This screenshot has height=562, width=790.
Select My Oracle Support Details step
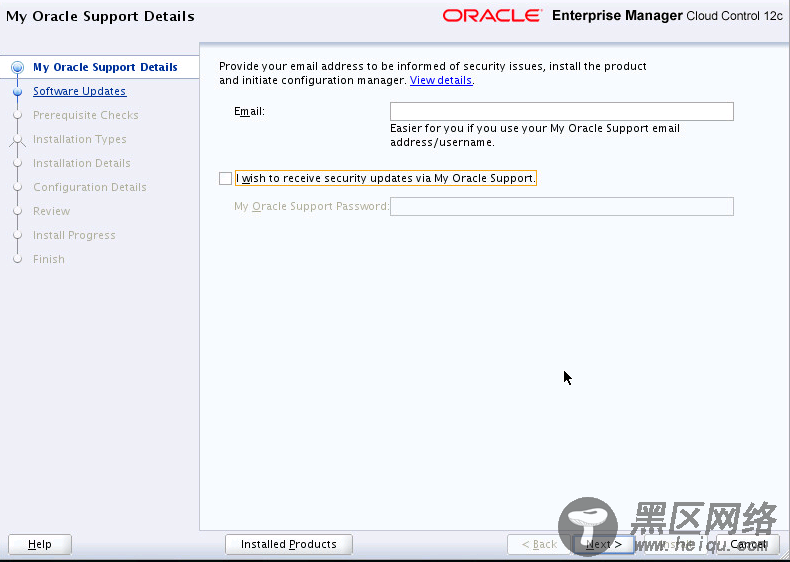click(105, 67)
